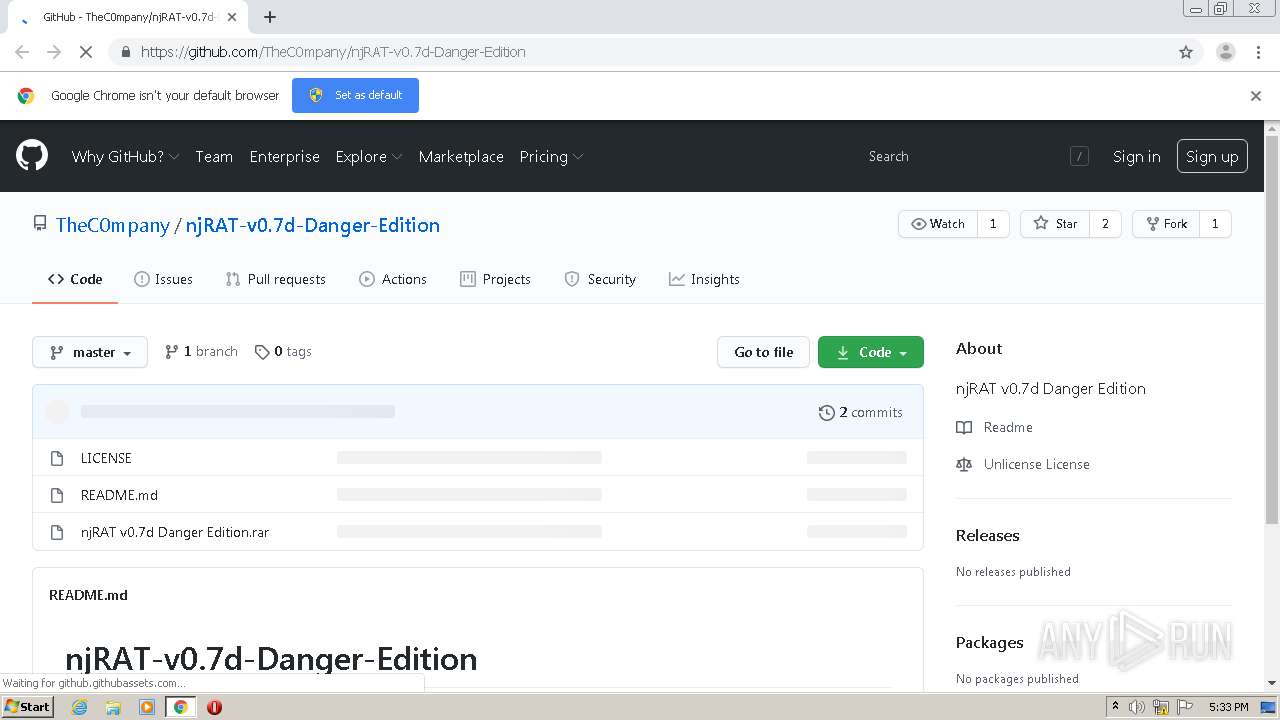Screen dimensions: 1280x720
Task: View site security padlock info
Action: click(x=125, y=52)
